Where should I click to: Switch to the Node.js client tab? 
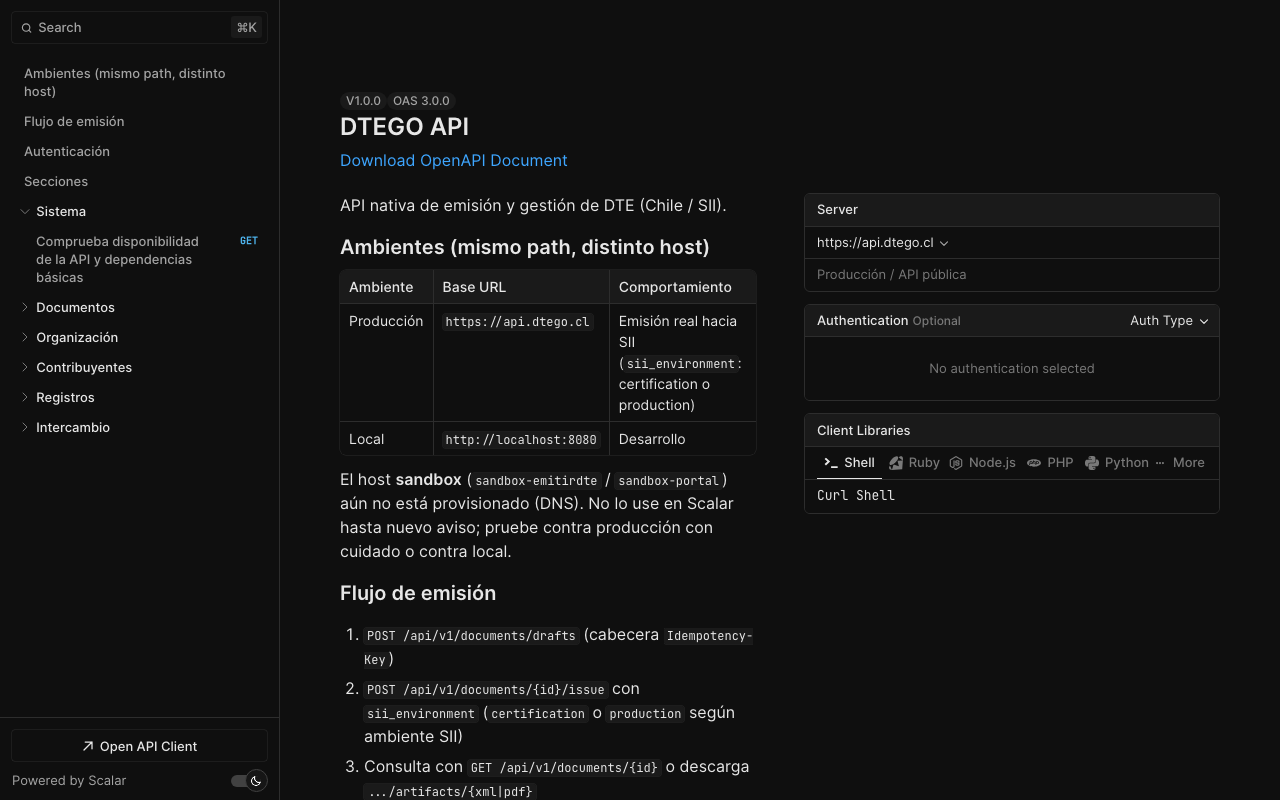point(982,463)
